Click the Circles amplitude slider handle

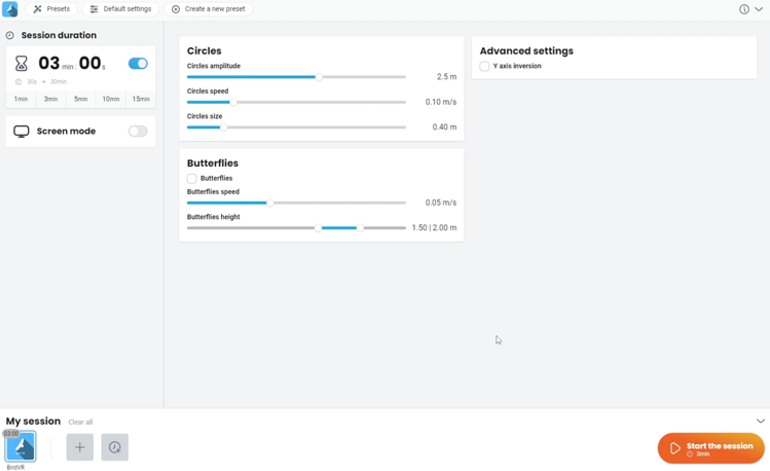[319, 77]
